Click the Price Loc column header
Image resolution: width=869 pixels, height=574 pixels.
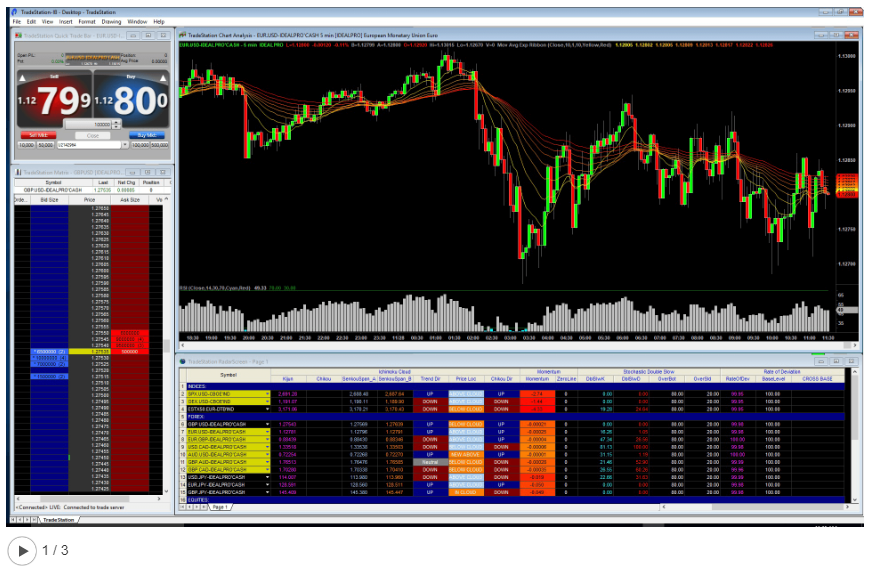466,379
